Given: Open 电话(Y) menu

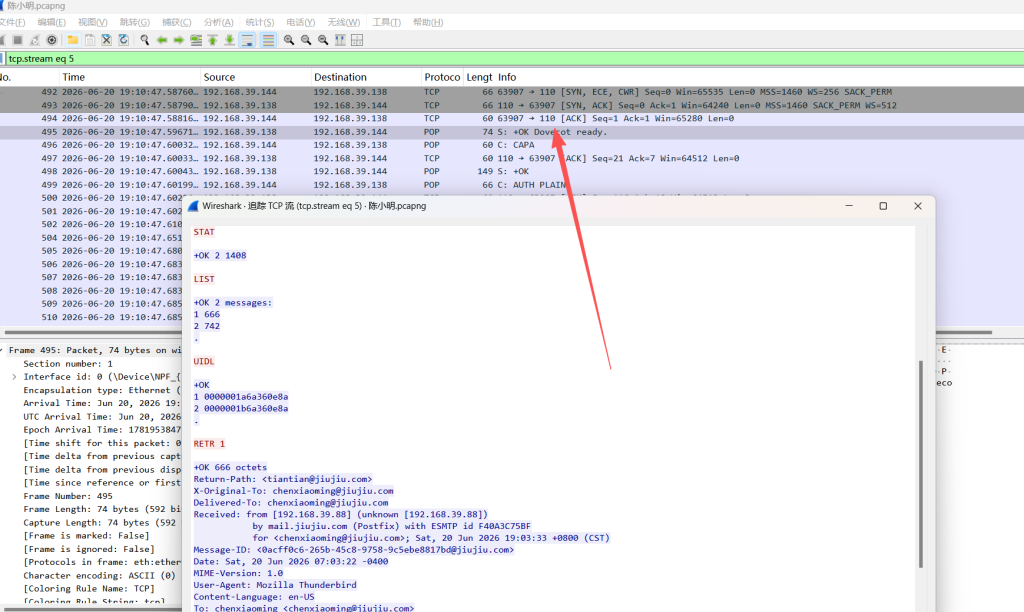Looking at the screenshot, I should (300, 22).
